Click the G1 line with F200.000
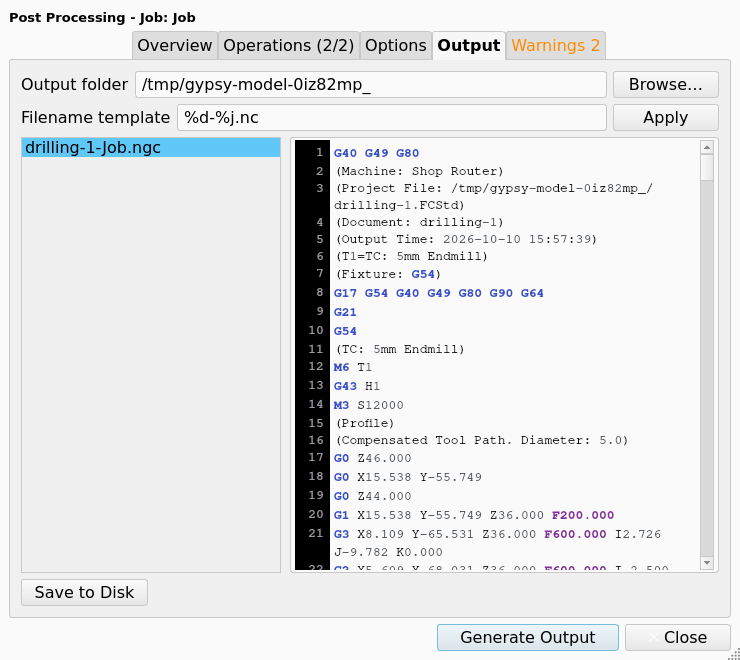Image resolution: width=740 pixels, height=660 pixels. click(474, 515)
